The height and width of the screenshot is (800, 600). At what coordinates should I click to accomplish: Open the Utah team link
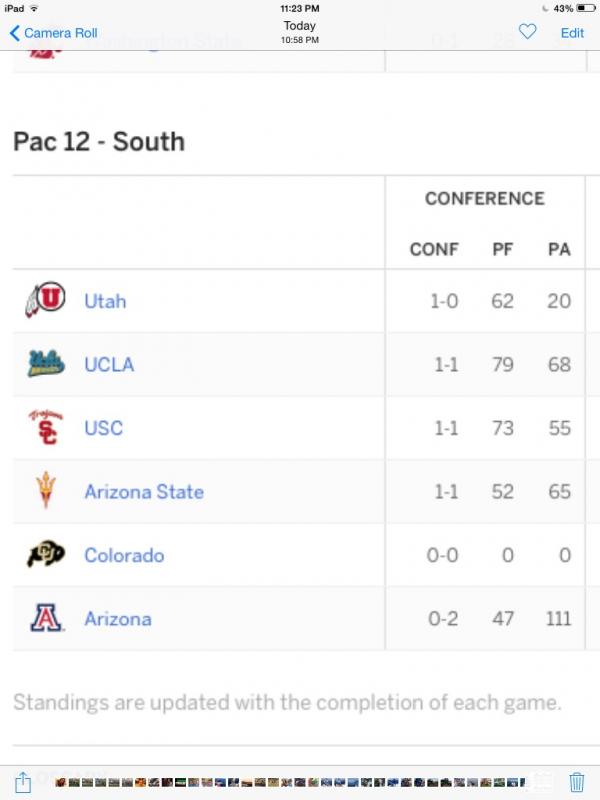pos(105,301)
